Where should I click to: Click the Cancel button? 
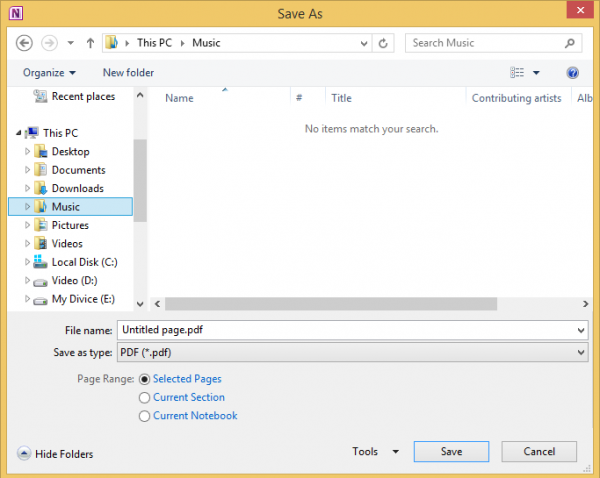click(539, 452)
